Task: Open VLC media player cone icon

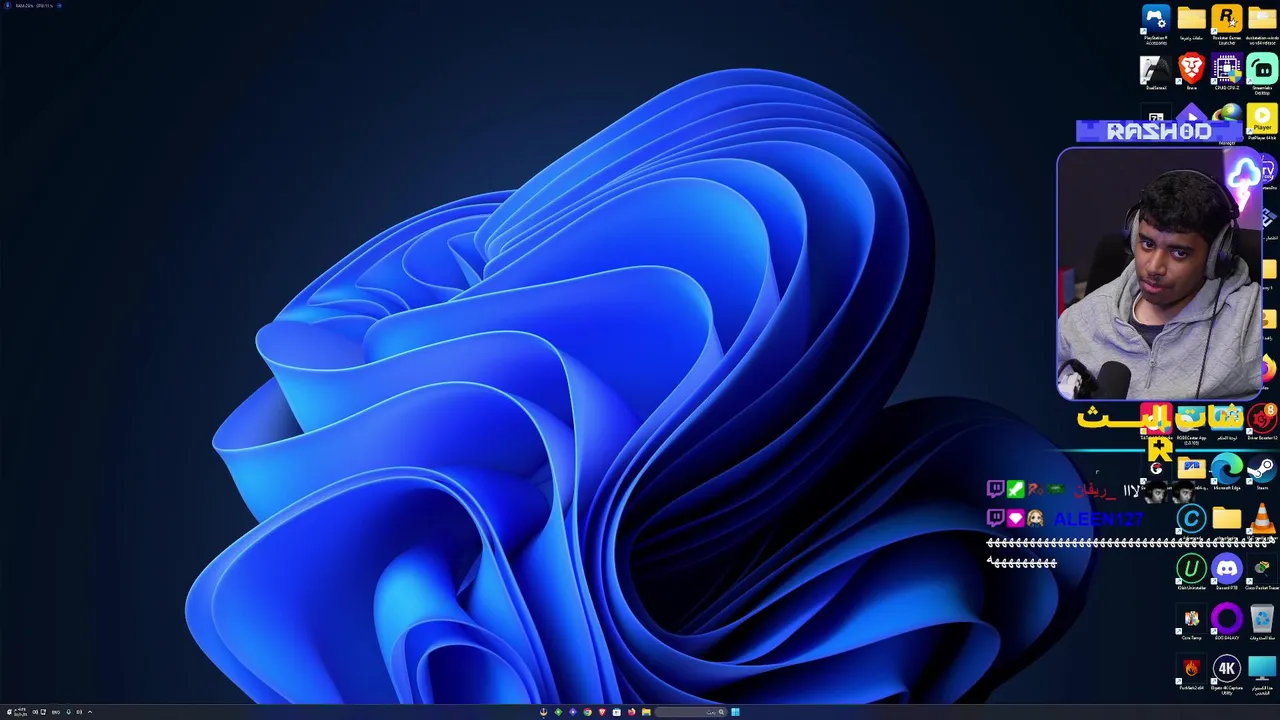Action: 1262,518
